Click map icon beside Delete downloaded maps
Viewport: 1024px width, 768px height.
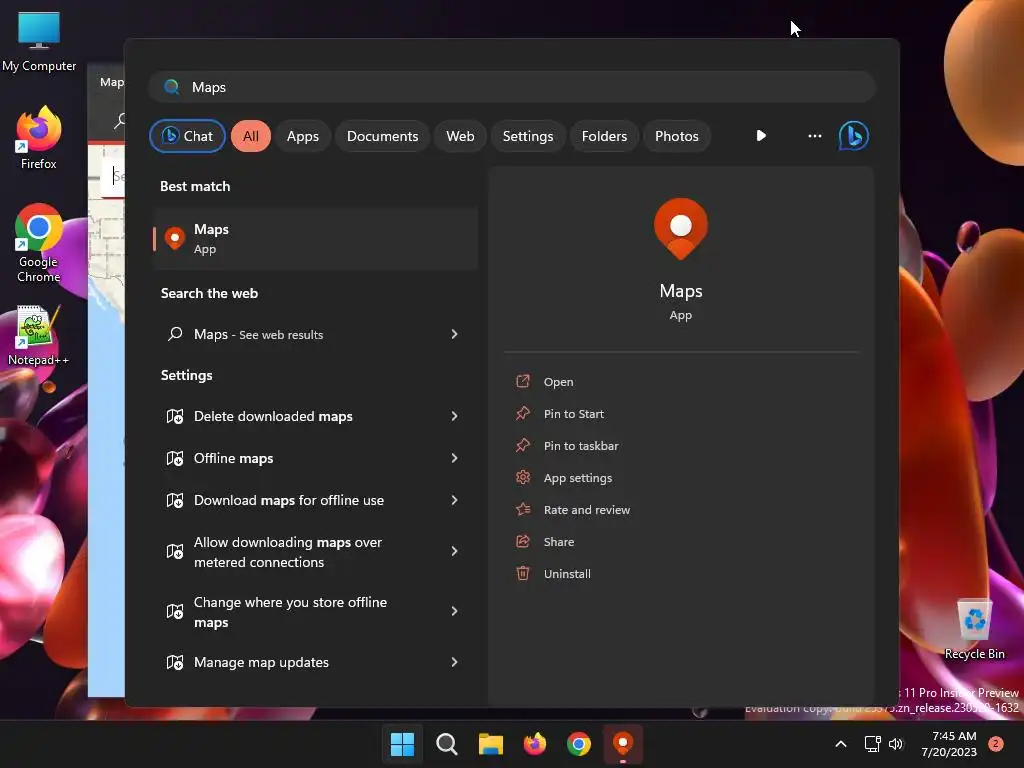(x=174, y=416)
